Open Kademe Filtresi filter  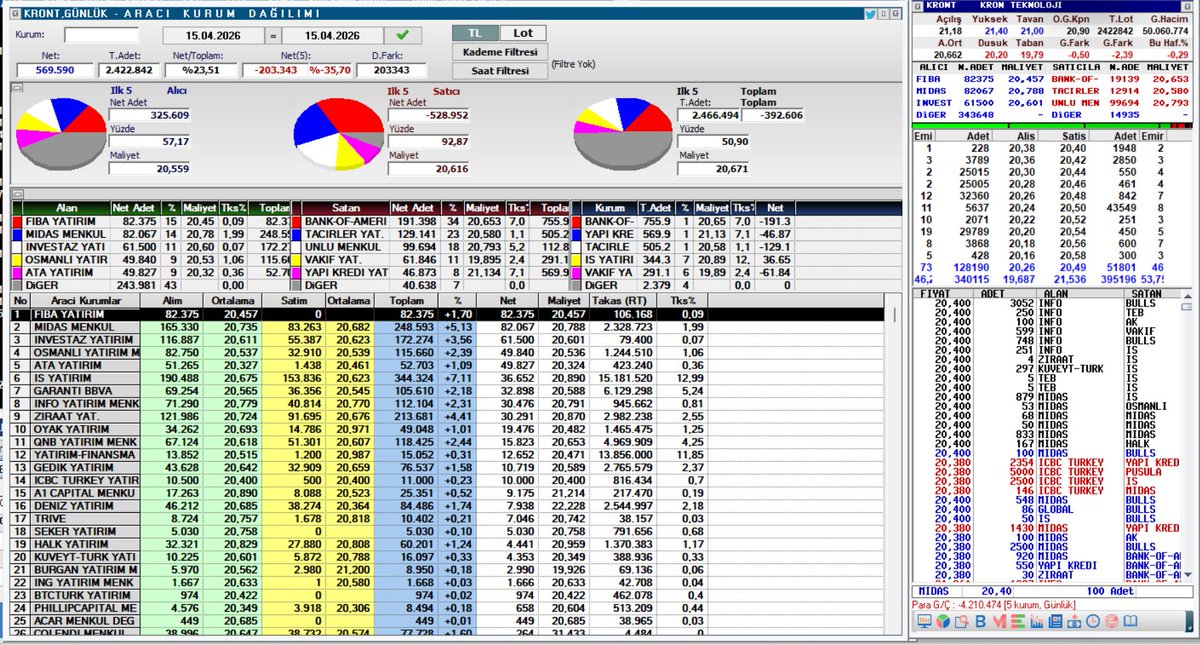point(500,52)
